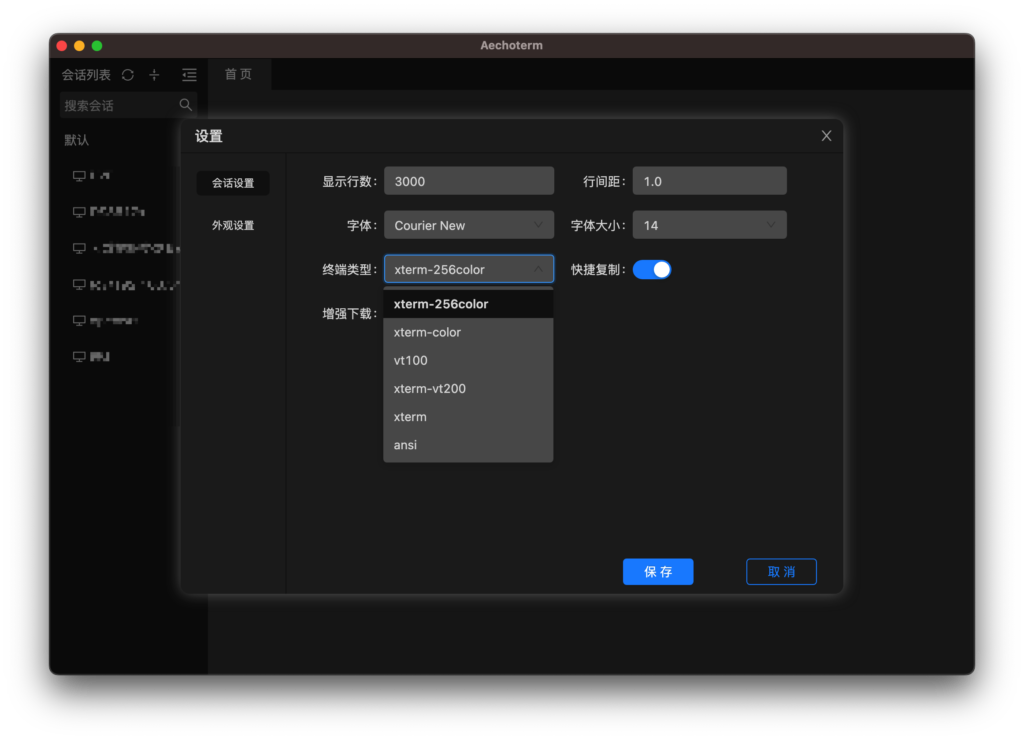Image resolution: width=1024 pixels, height=740 pixels.
Task: Click the search magnifier icon
Action: [x=185, y=105]
